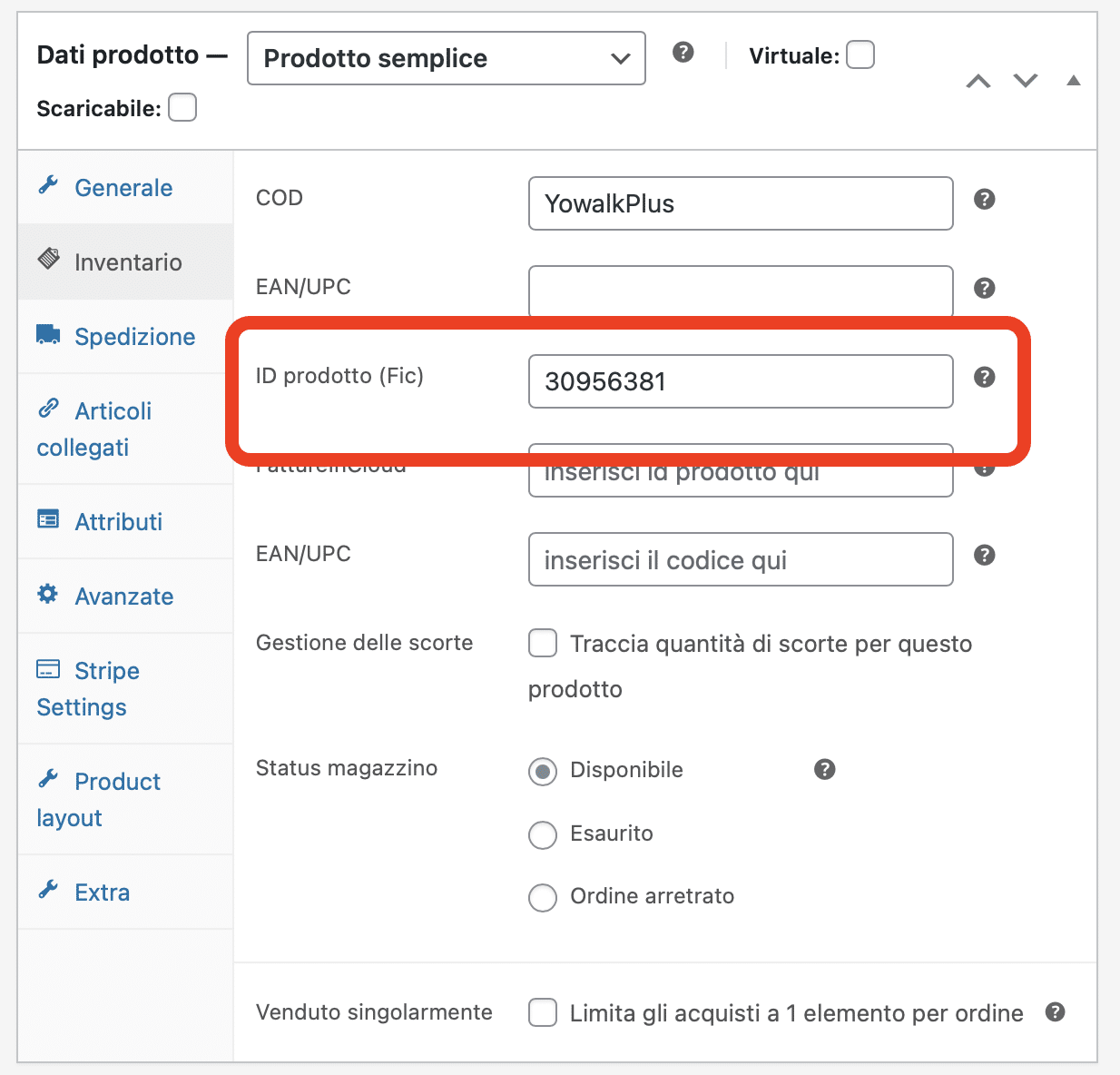Click help icon next to Disponibile status
Screen dimensions: 1120x1075
[824, 770]
